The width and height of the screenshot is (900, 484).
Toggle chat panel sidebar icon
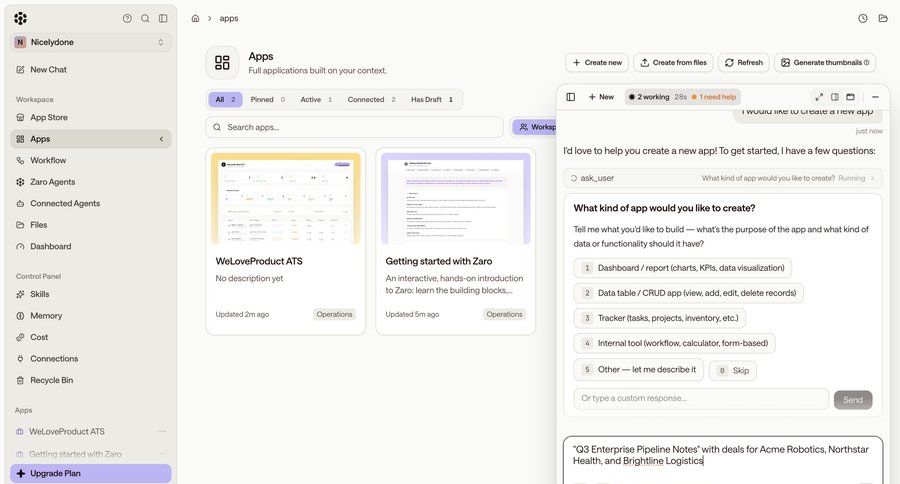(x=571, y=97)
